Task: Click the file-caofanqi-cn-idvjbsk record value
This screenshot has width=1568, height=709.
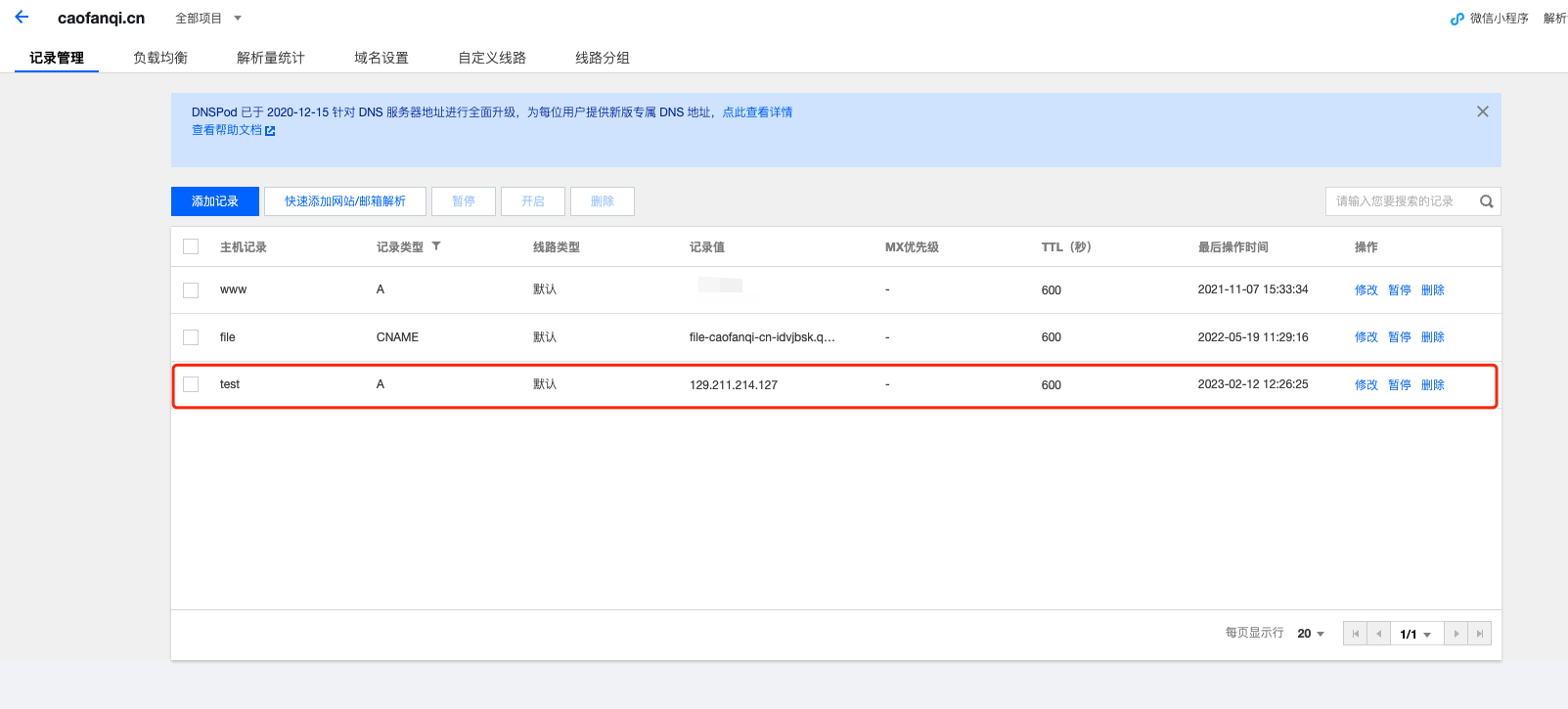Action: click(x=762, y=337)
